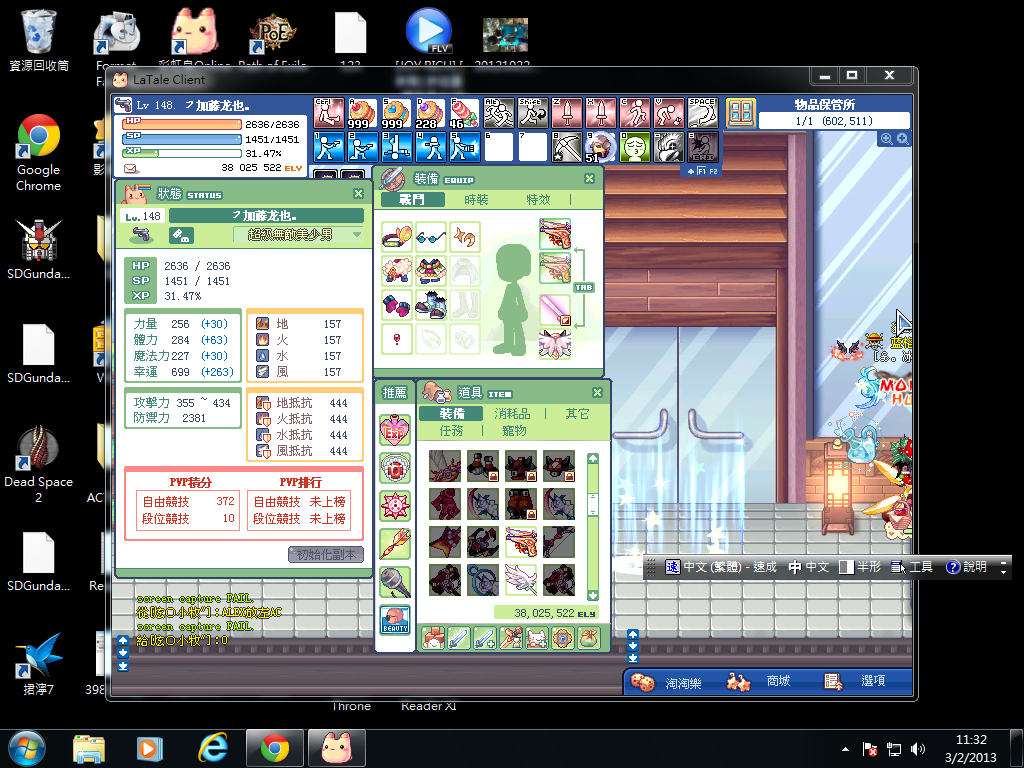
Task: Click the money bag icon at the inventory bottom
Action: 588,638
